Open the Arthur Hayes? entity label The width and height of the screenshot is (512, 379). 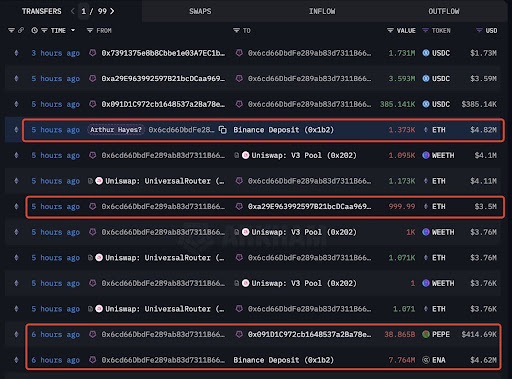point(116,130)
